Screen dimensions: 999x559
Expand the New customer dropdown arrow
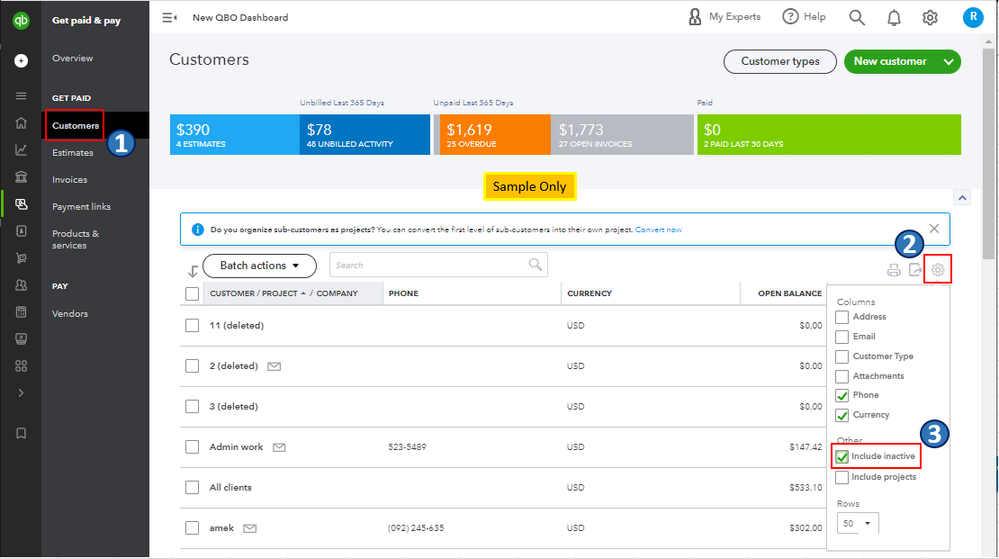(x=948, y=62)
